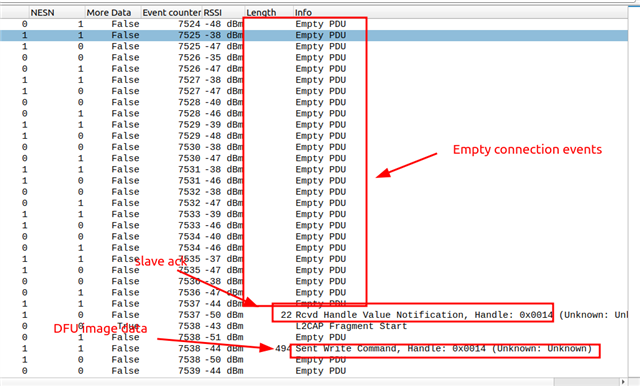The image size is (640, 386).
Task: Click event 7533 row with -46 dBm
Action: (314, 225)
